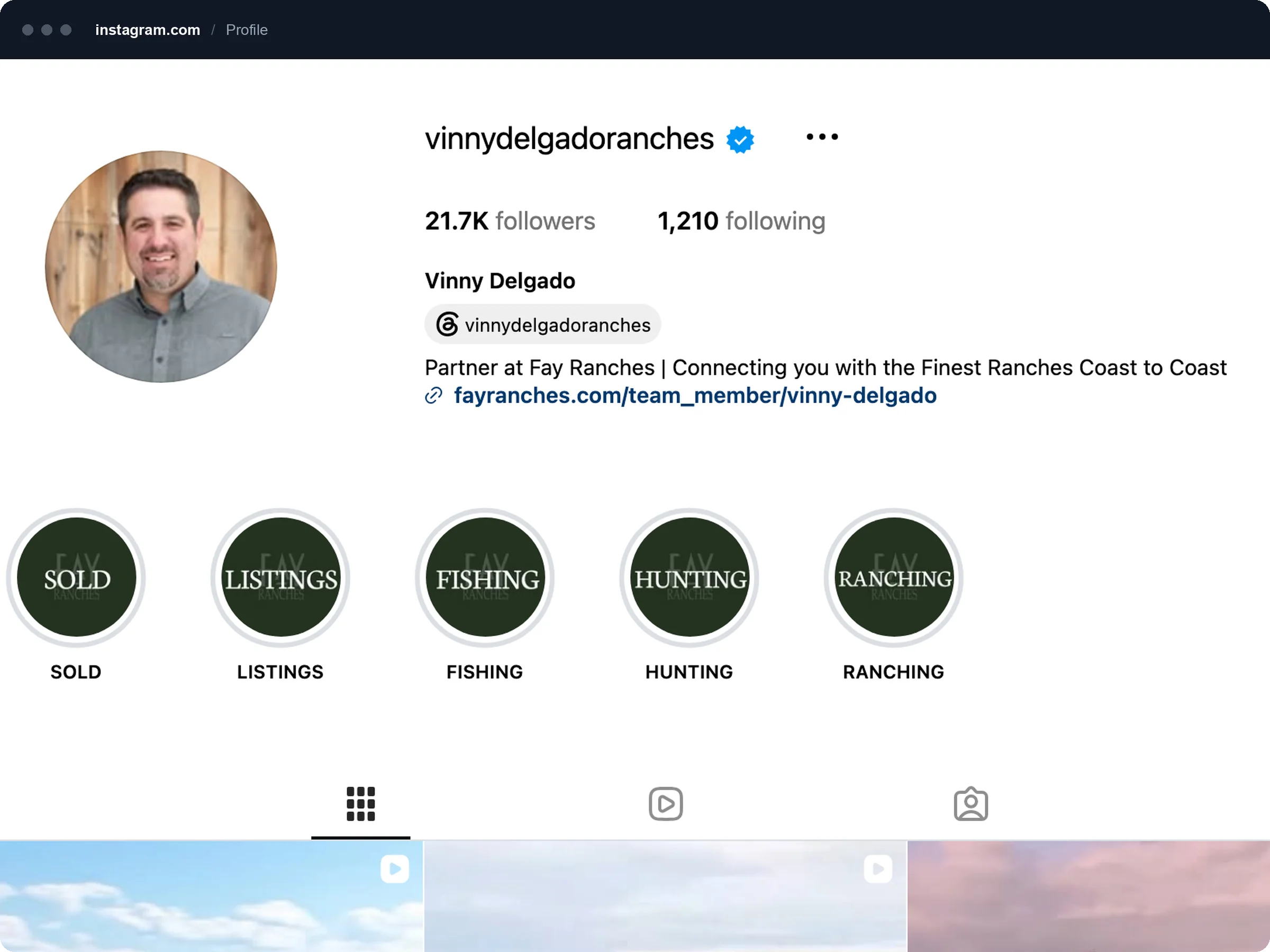Click reel icon on first post
Image resolution: width=1270 pixels, height=952 pixels.
(x=394, y=869)
